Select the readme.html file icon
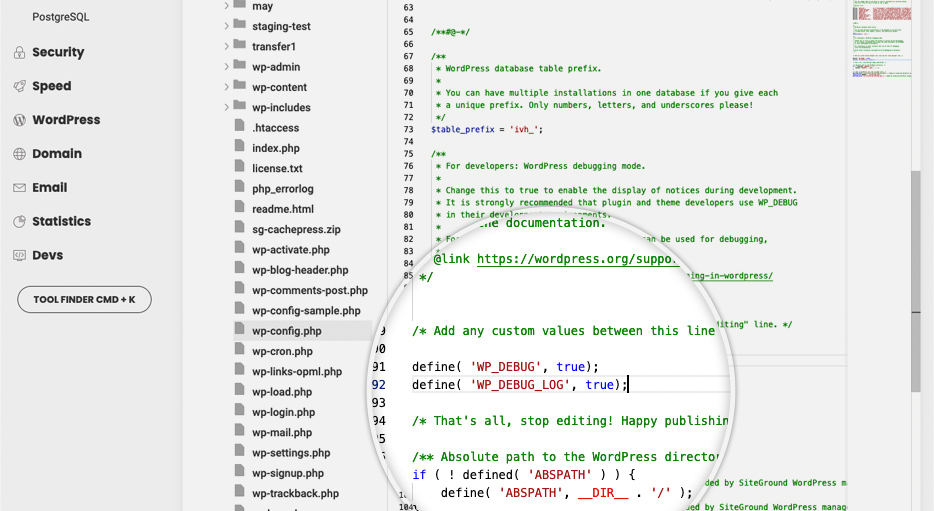The height and width of the screenshot is (511, 934). click(239, 207)
